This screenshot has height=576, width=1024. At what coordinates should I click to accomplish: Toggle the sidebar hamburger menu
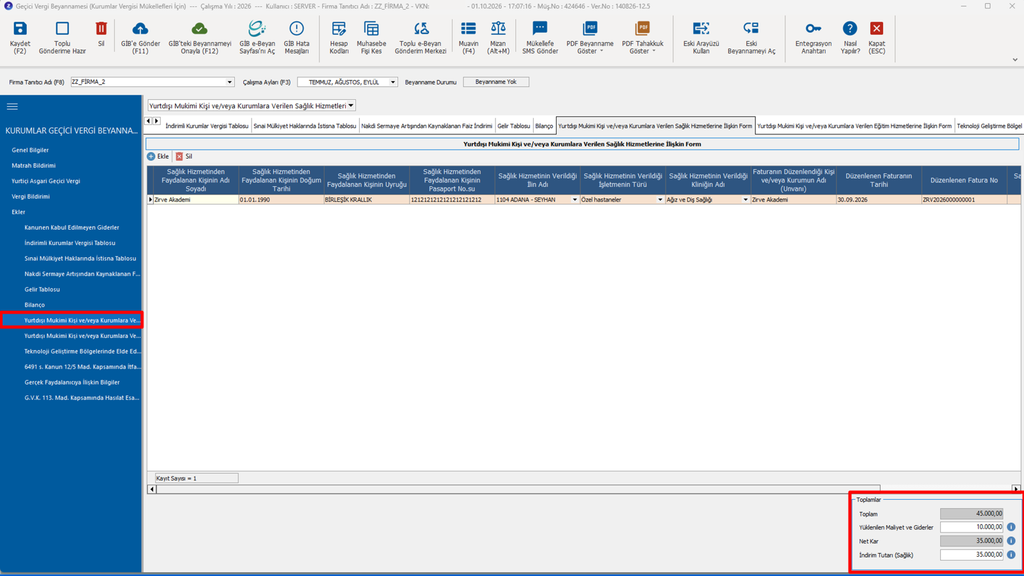click(x=12, y=106)
